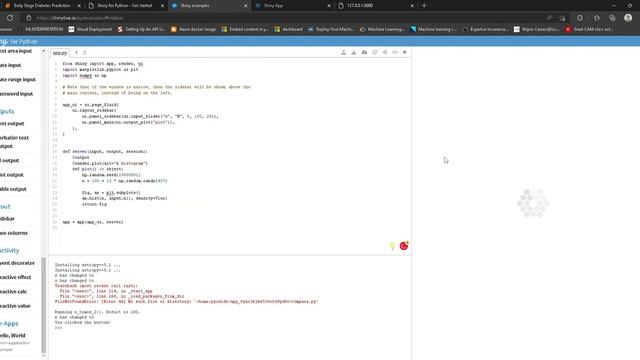Screen dimensions: 640x360
Task: Add a new file with the plus icon
Action: (x=76, y=53)
